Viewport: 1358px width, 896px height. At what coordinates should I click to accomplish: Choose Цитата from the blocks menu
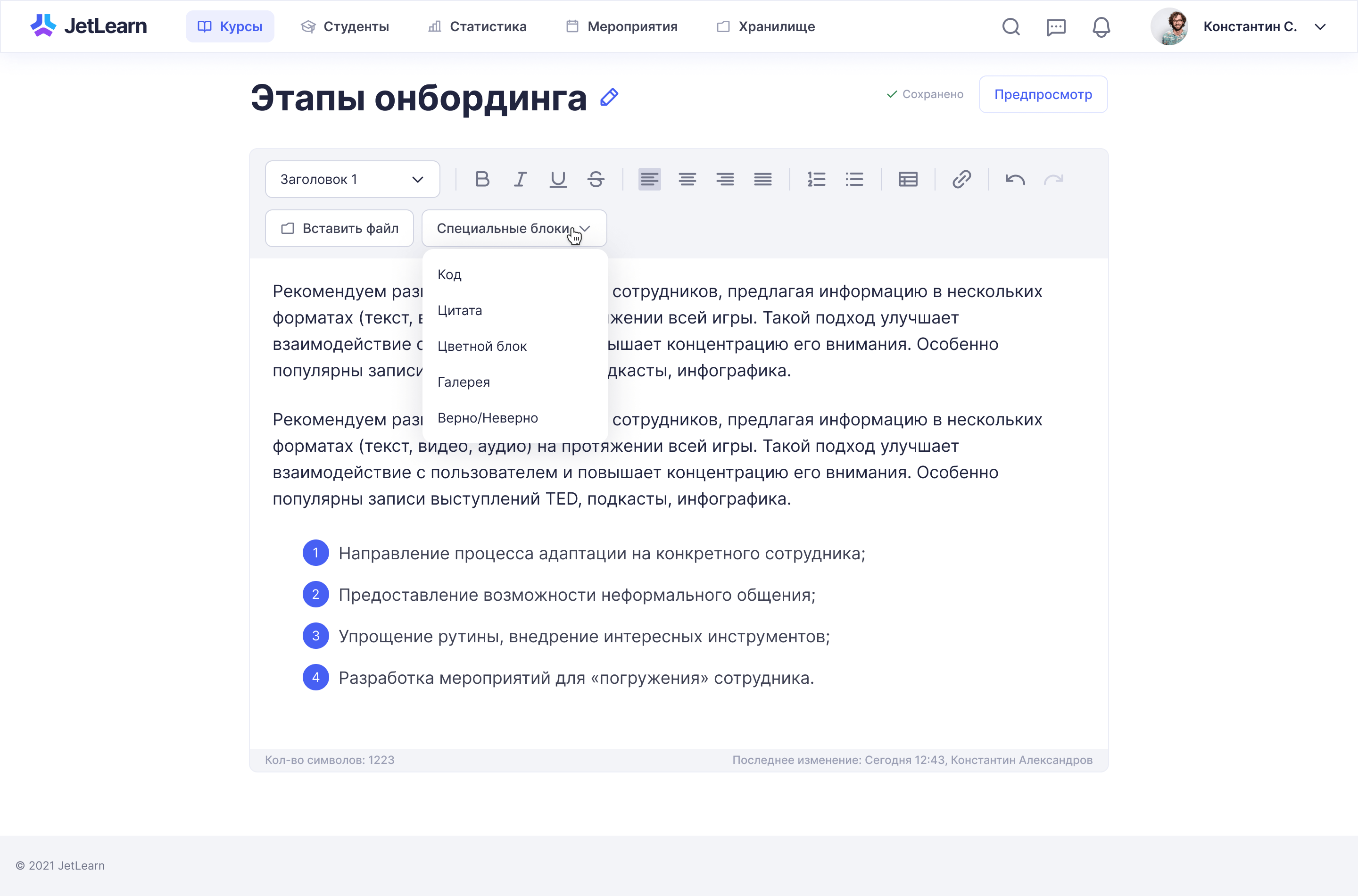coord(460,310)
